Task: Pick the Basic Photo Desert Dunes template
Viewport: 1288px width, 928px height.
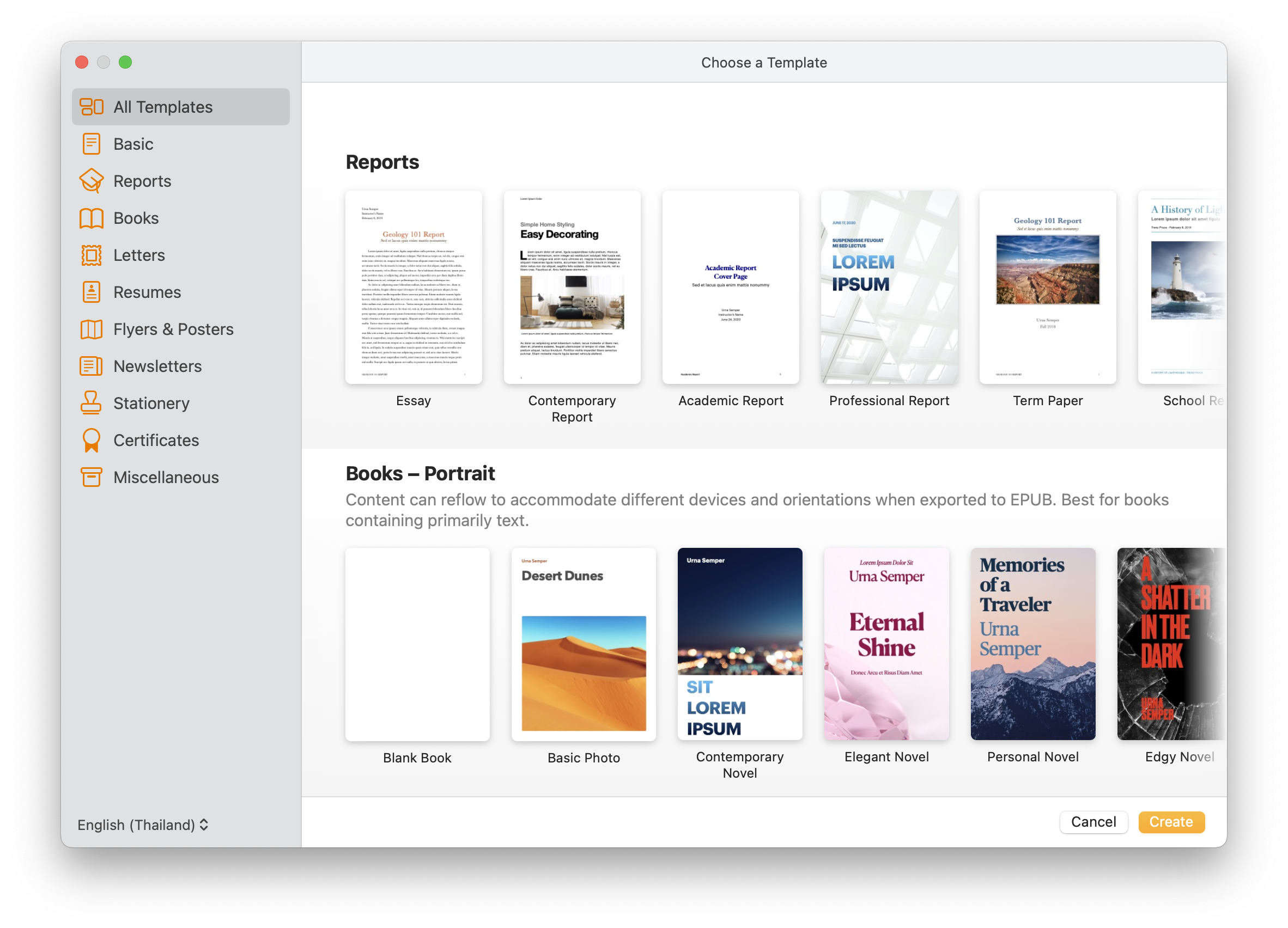Action: pyautogui.click(x=583, y=644)
